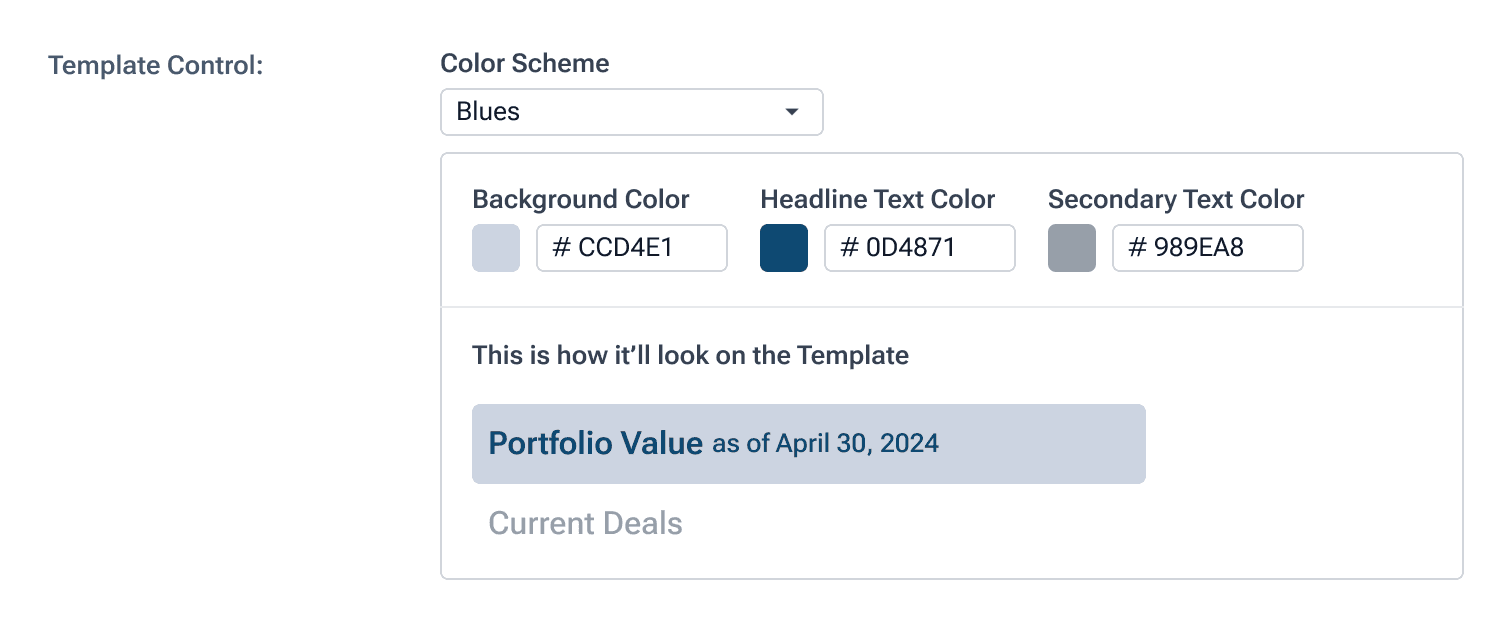Image resolution: width=1512 pixels, height=628 pixels.
Task: Click the hash symbol before 0D4871
Action: point(850,248)
